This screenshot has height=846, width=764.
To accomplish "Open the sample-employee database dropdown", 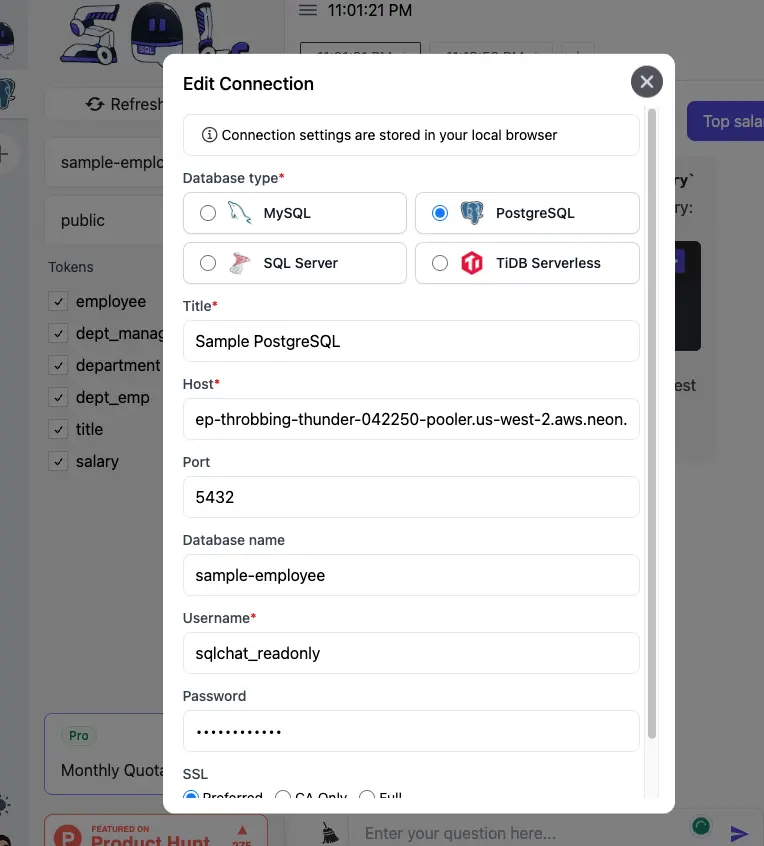I will pos(105,162).
